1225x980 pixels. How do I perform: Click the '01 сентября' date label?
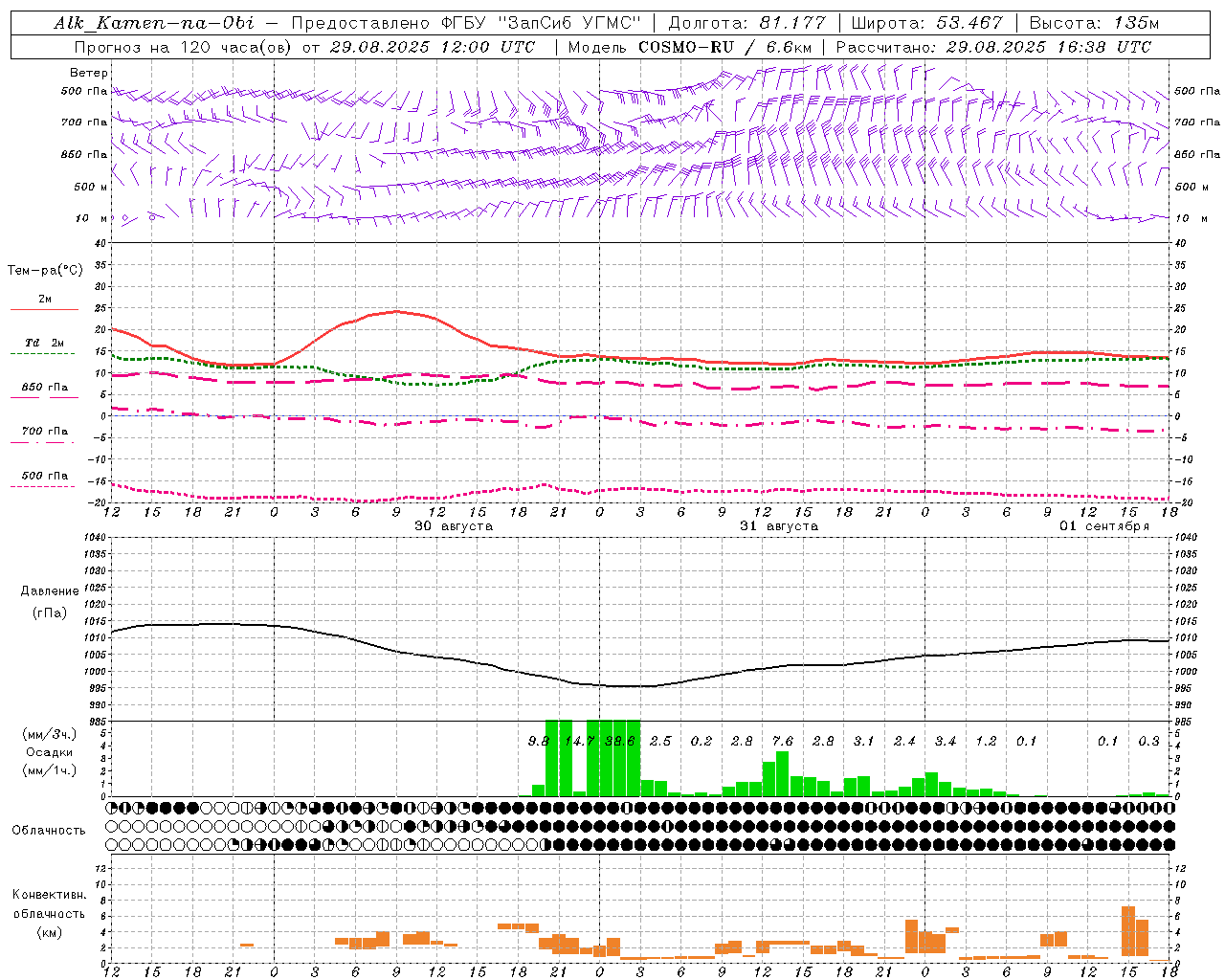coord(1104,526)
